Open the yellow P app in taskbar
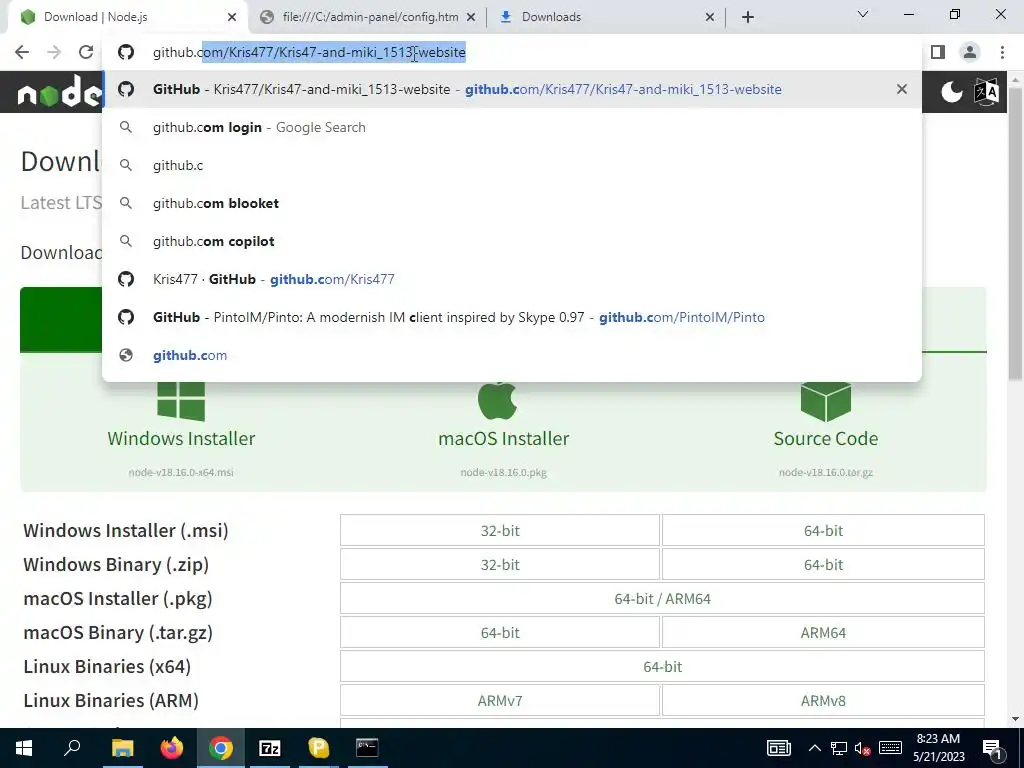Viewport: 1024px width, 768px height. 318,748
